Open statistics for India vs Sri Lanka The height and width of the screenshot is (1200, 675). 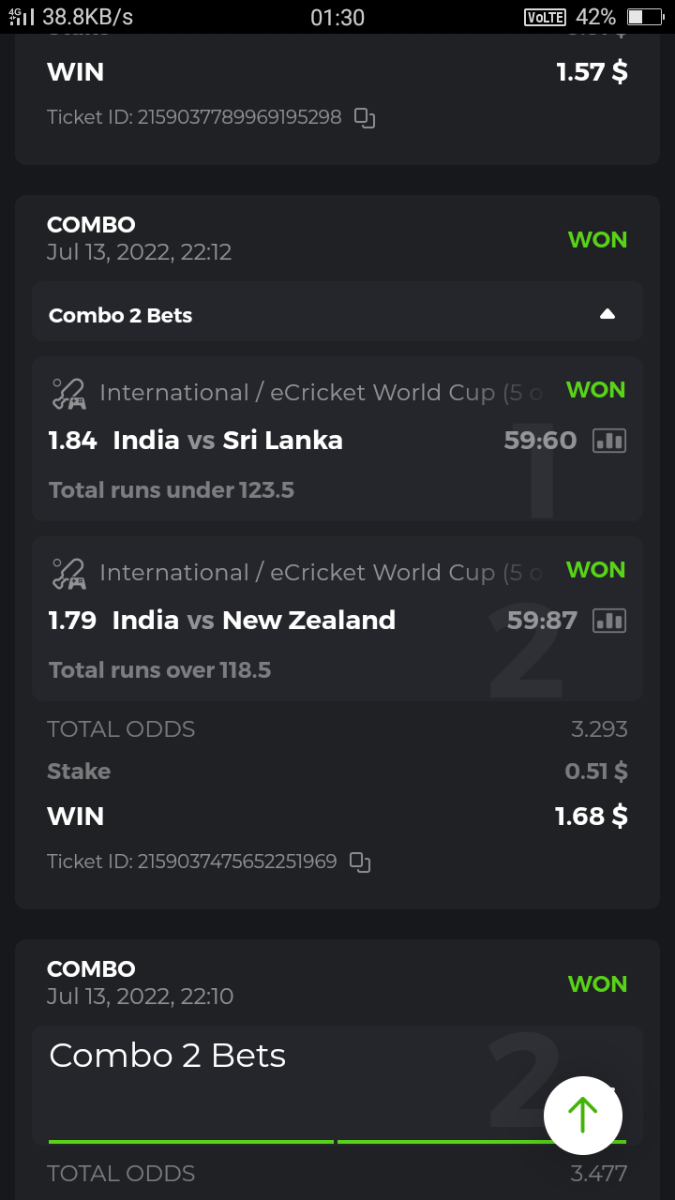click(x=609, y=441)
